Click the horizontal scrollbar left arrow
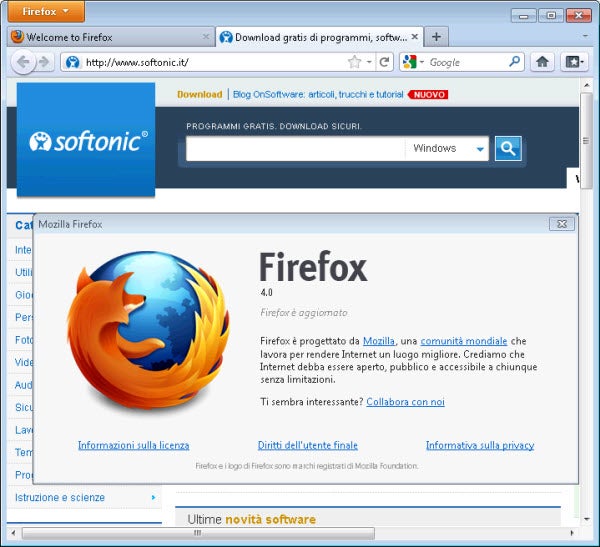Image resolution: width=600 pixels, height=547 pixels. (x=13, y=533)
